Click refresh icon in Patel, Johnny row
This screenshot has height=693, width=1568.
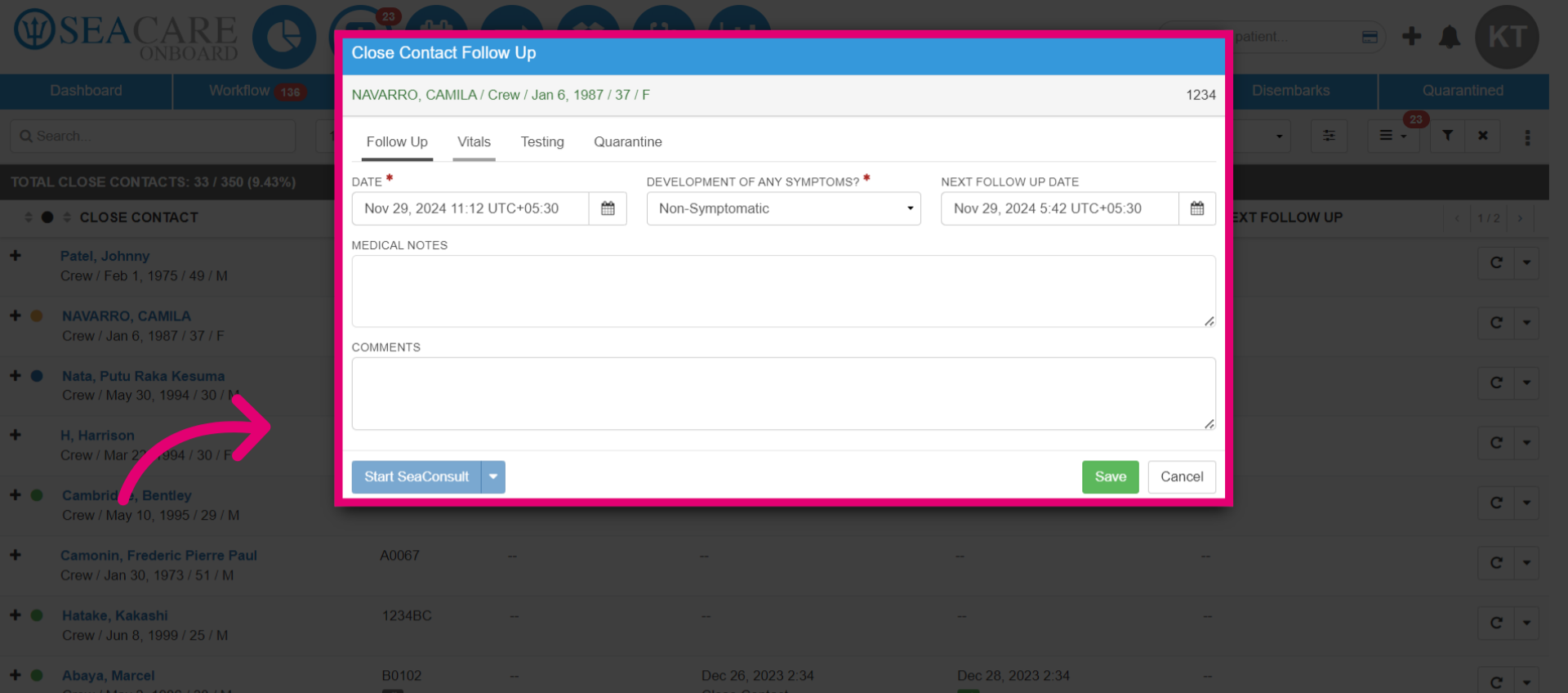[x=1496, y=263]
